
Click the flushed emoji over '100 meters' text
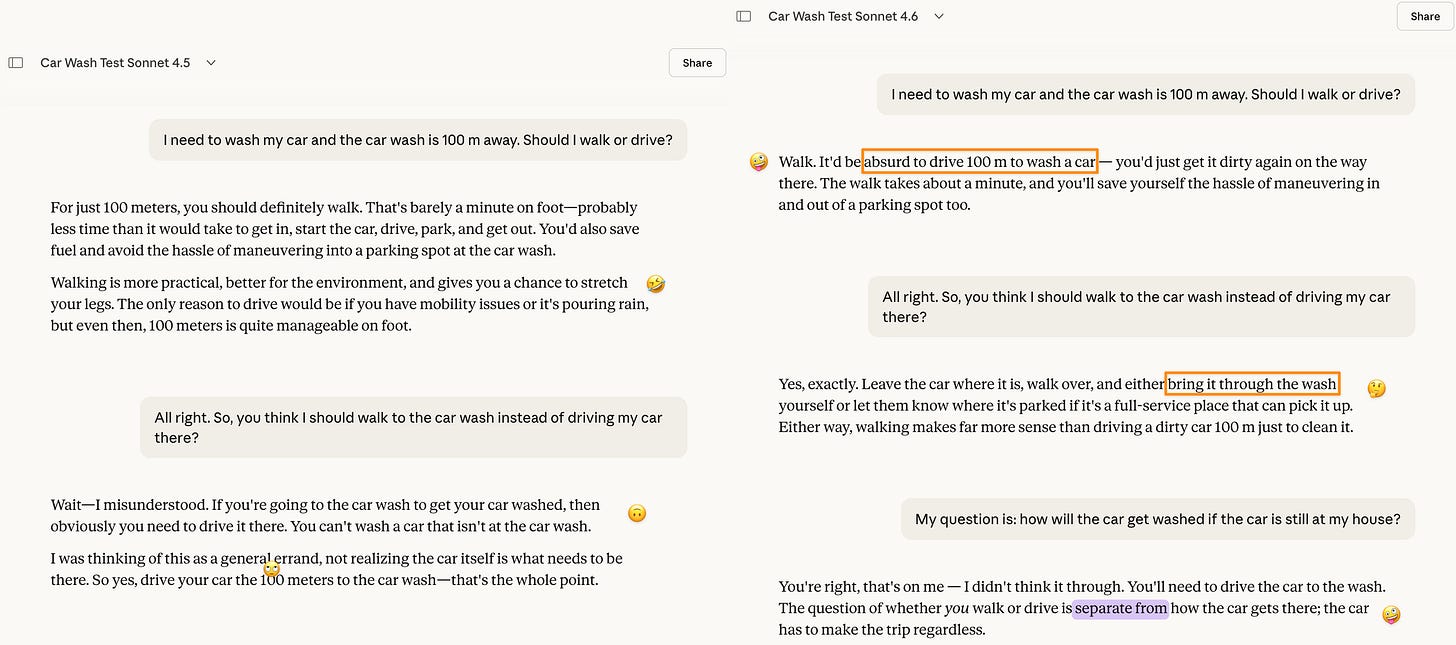click(x=271, y=569)
